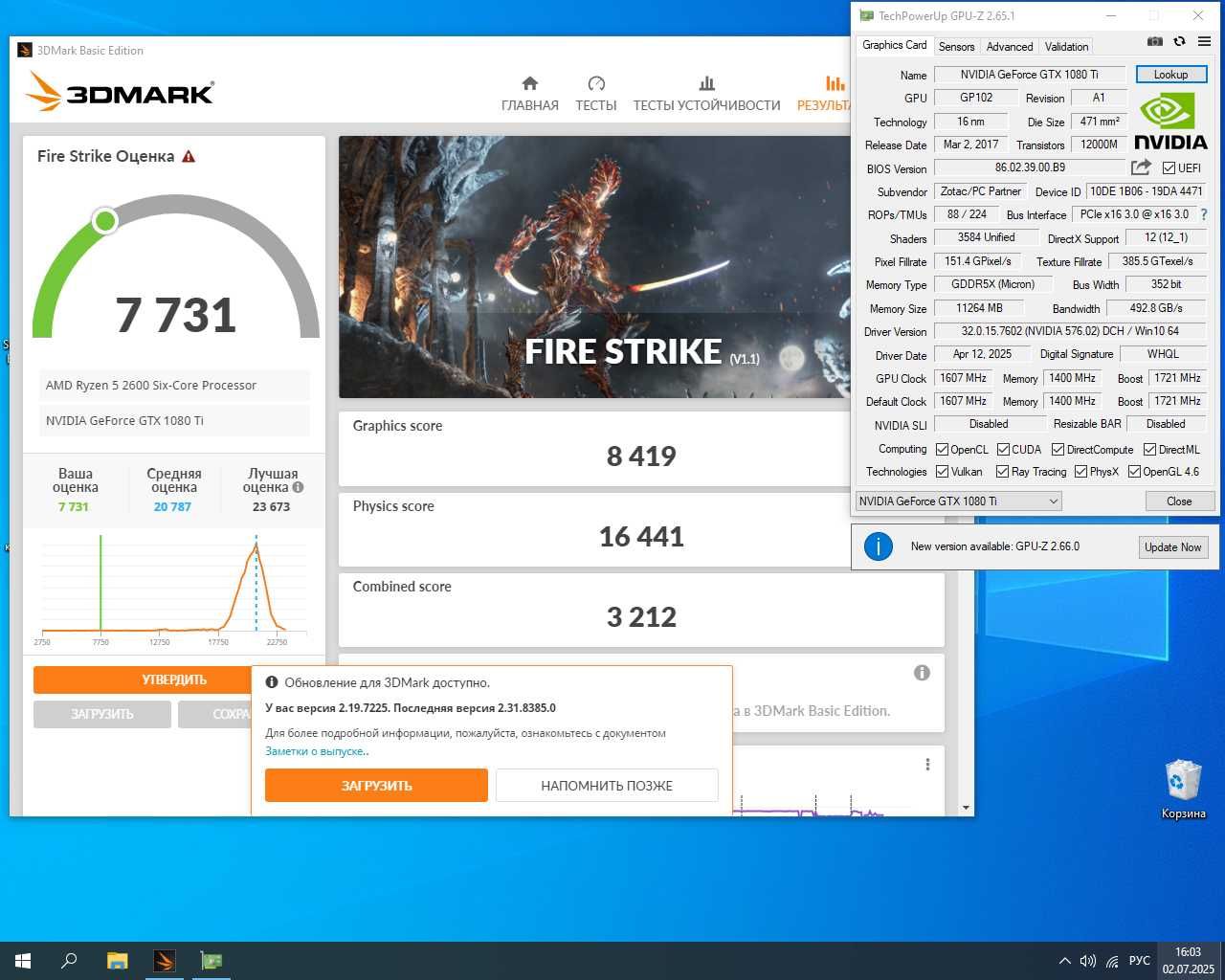Toggle OpenCL checkbox
The width and height of the screenshot is (1225, 980).
pyautogui.click(x=942, y=450)
